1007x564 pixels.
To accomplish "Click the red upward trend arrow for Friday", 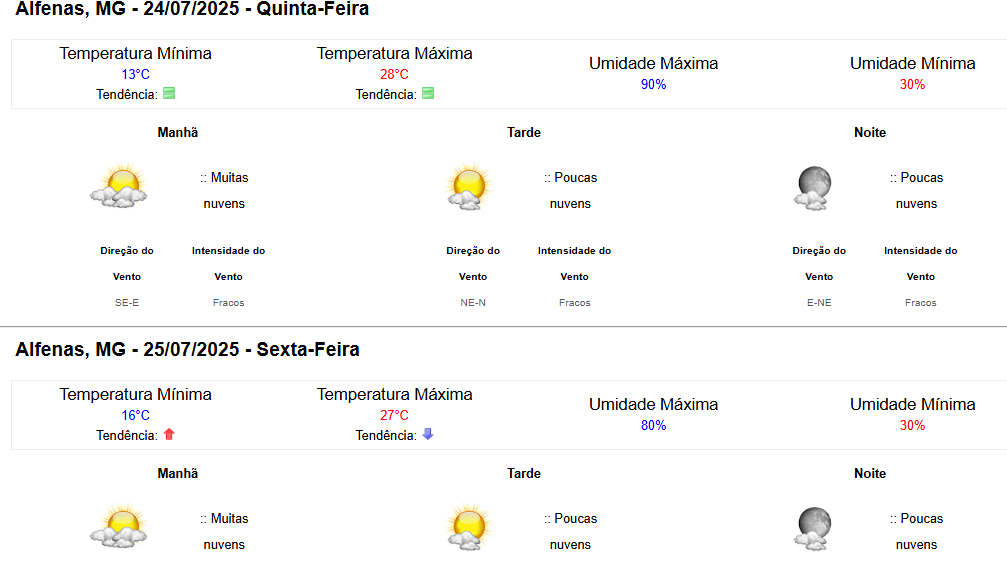I will coord(169,434).
